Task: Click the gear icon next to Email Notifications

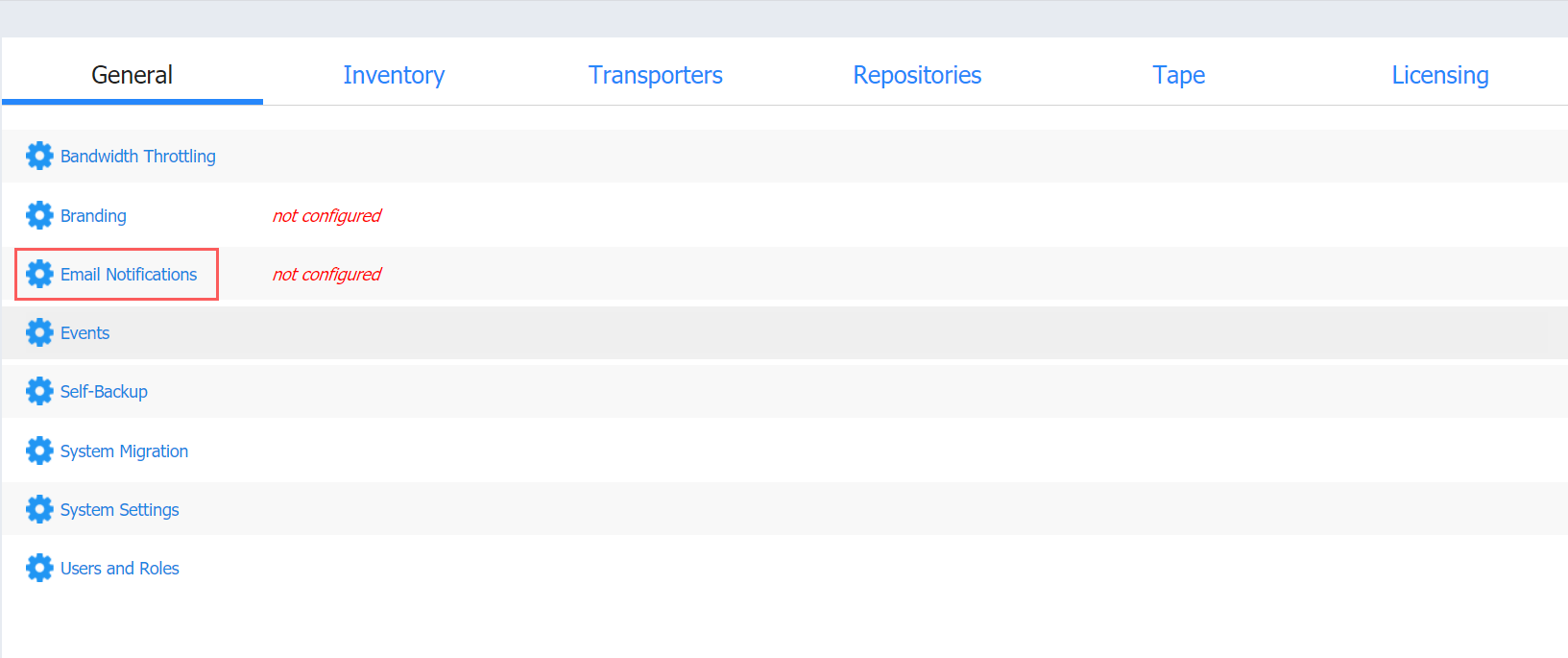Action: (39, 274)
